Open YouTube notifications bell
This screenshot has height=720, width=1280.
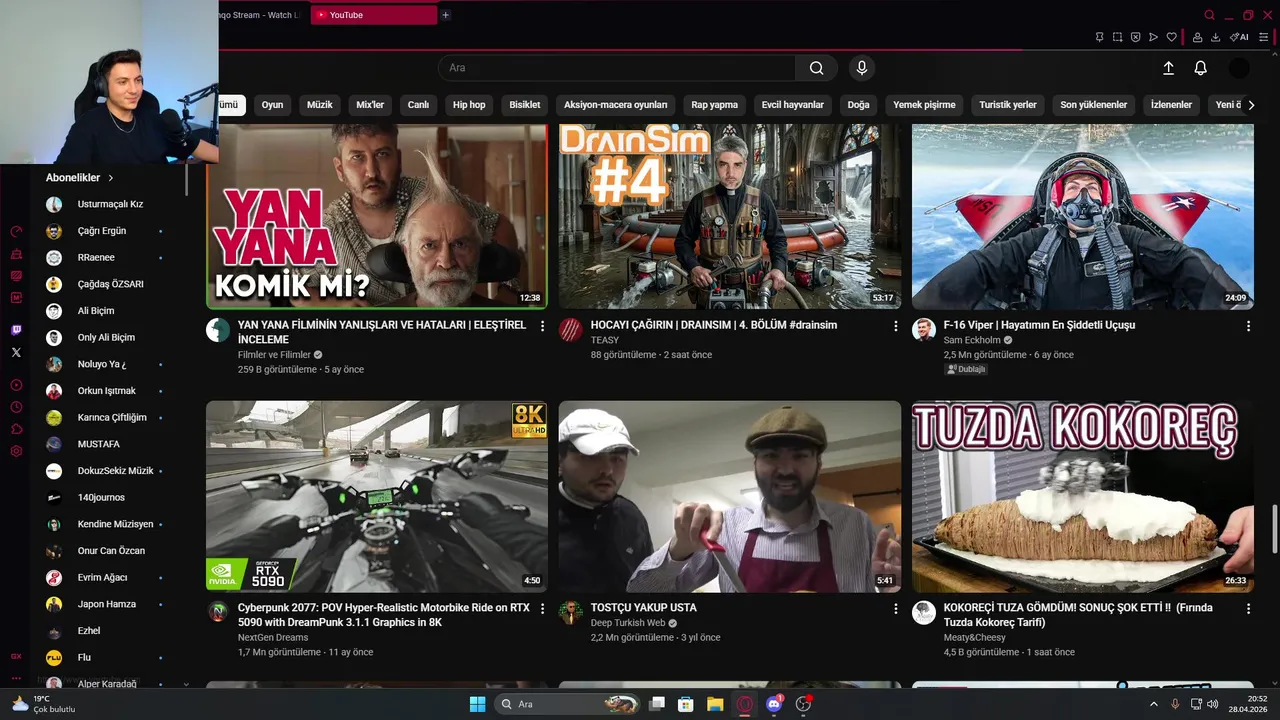[x=1200, y=68]
